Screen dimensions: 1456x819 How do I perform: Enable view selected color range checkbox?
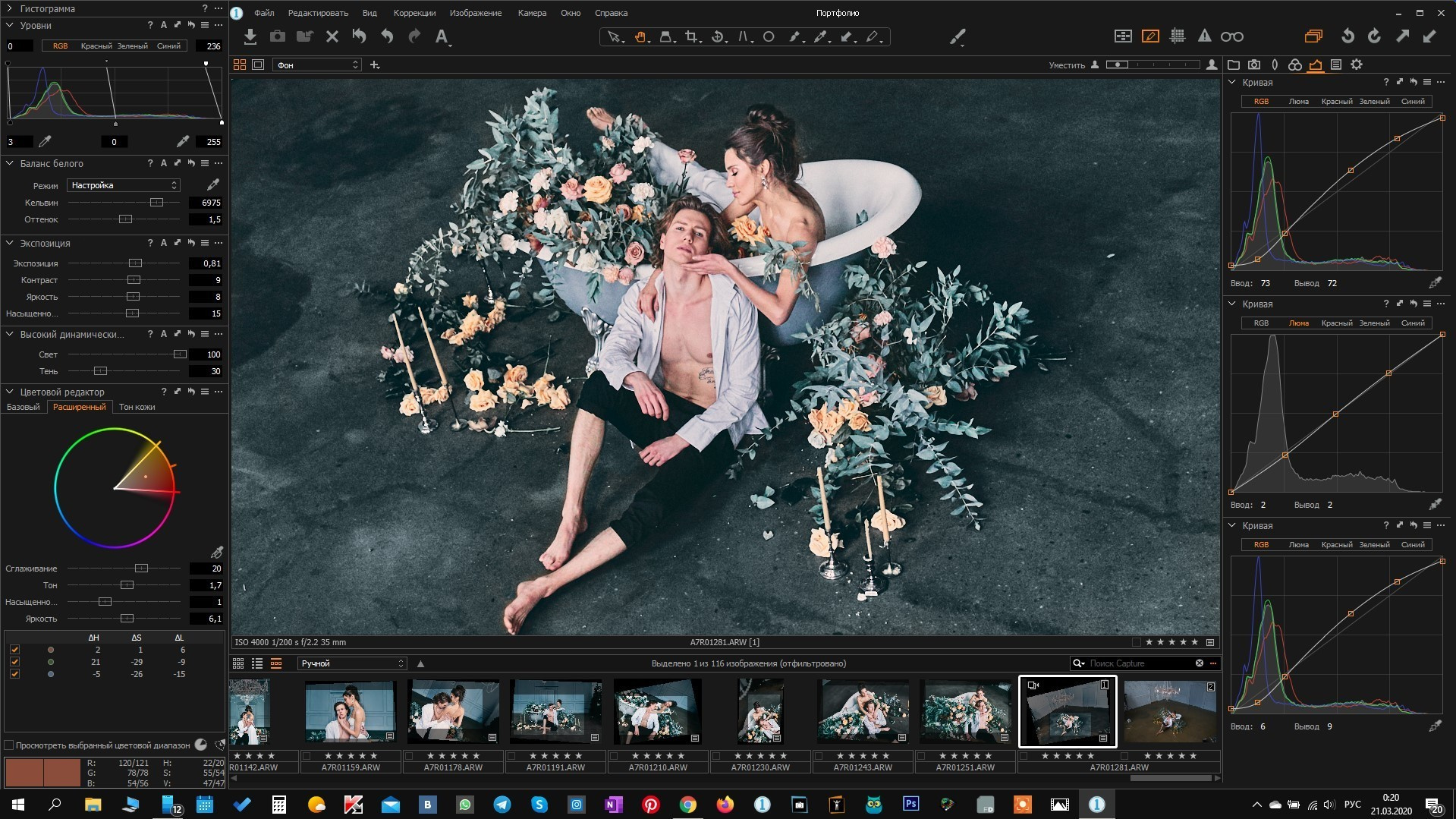(9, 745)
